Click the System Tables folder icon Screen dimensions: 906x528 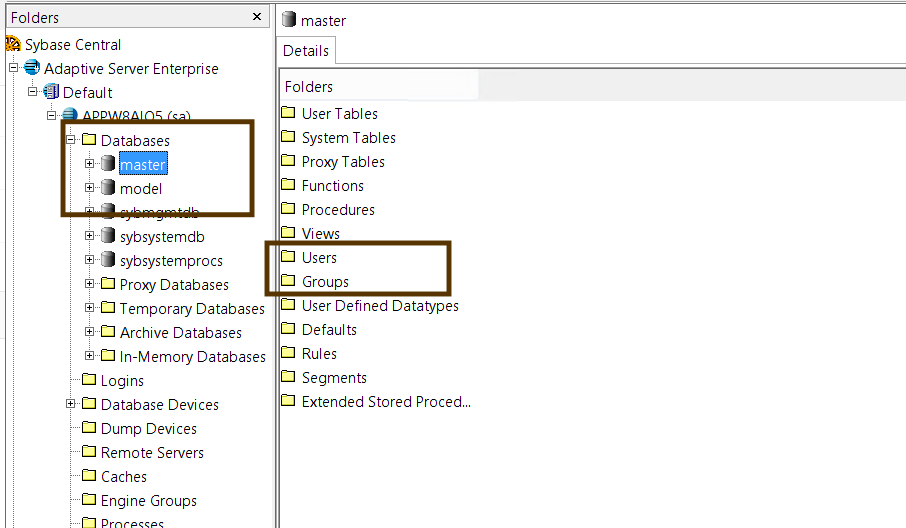[288, 136]
